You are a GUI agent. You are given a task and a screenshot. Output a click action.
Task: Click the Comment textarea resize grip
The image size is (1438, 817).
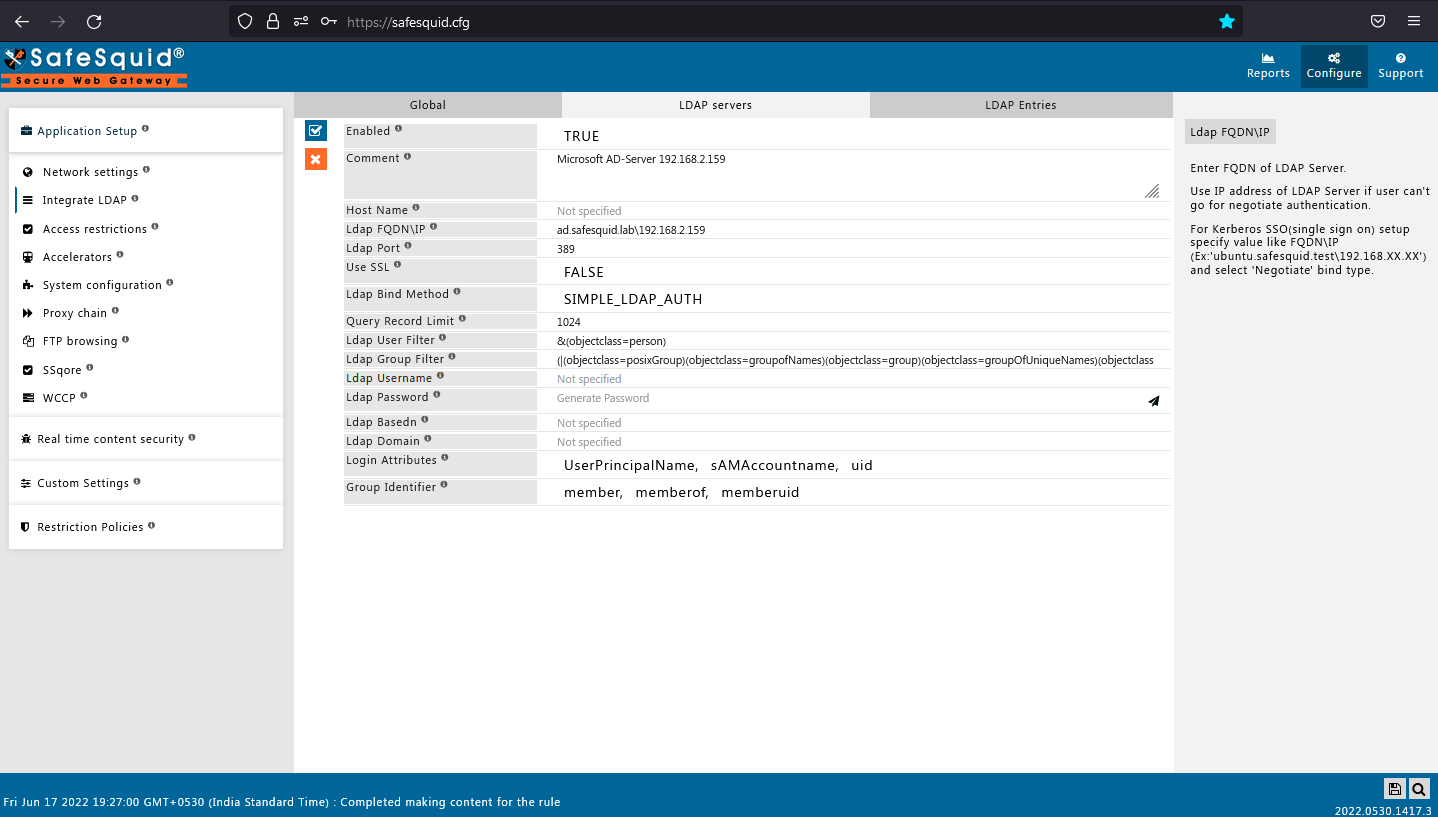[x=1152, y=191]
